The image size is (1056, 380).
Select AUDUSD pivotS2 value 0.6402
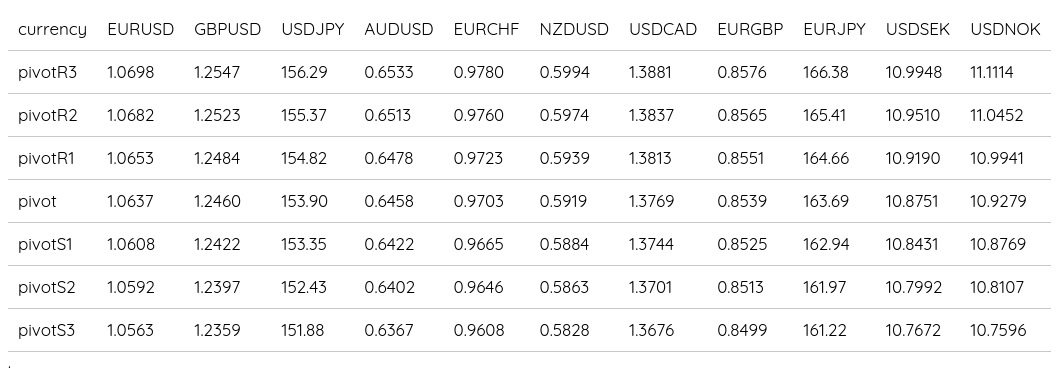pyautogui.click(x=389, y=288)
